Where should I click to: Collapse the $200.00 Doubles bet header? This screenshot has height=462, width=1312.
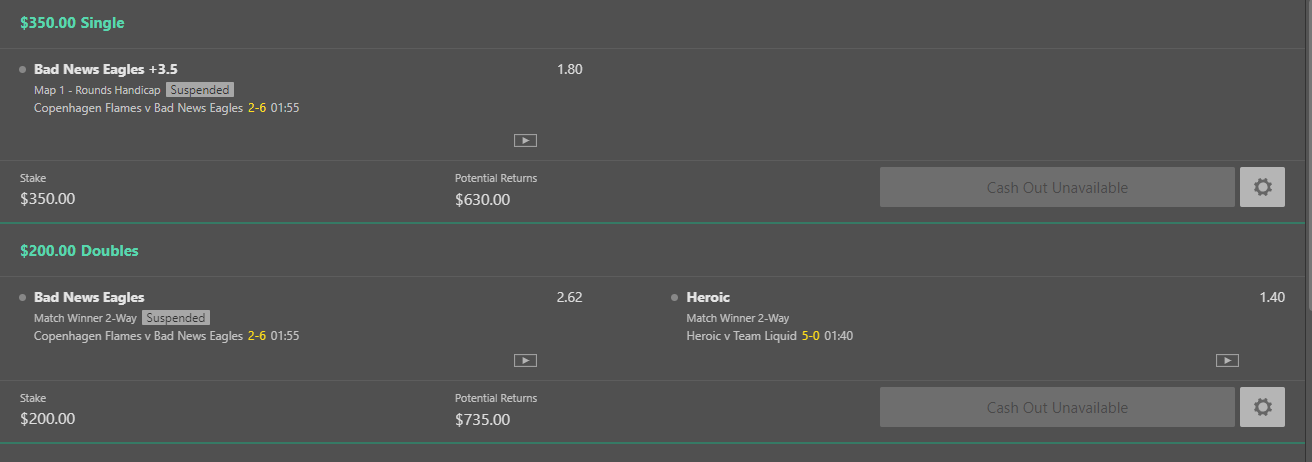coord(79,251)
